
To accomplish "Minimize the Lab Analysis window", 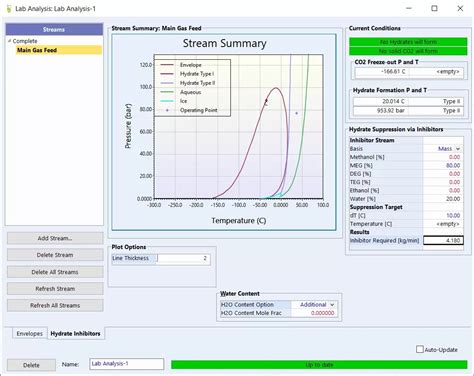I will click(409, 8).
